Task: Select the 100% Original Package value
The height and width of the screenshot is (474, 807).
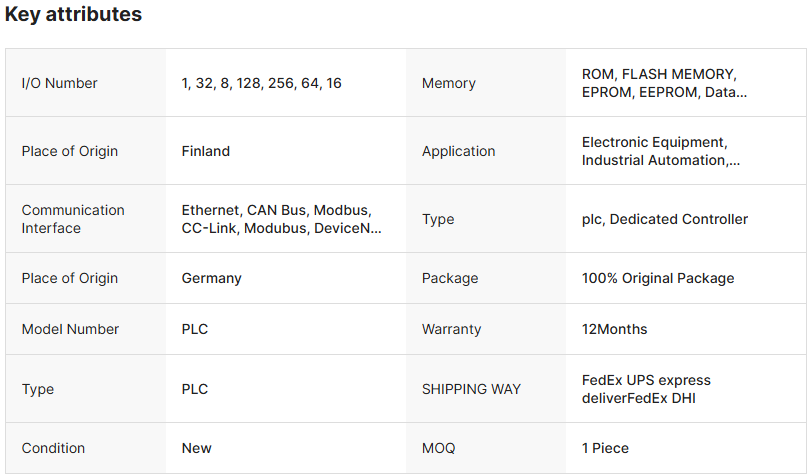Action: point(658,278)
